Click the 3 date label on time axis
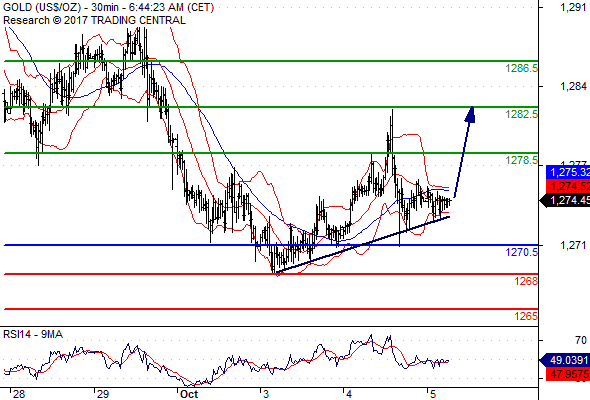The image size is (590, 400). (x=266, y=394)
